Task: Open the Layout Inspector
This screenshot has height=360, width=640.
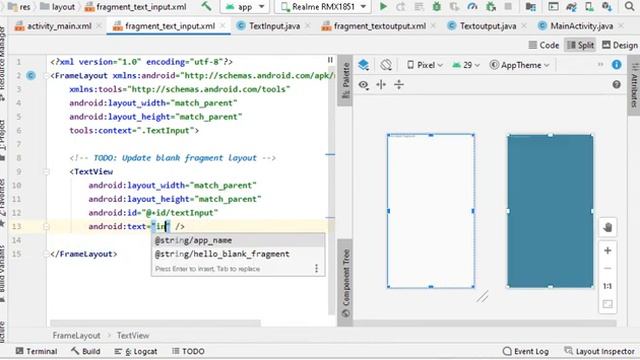Action: pyautogui.click(x=599, y=351)
